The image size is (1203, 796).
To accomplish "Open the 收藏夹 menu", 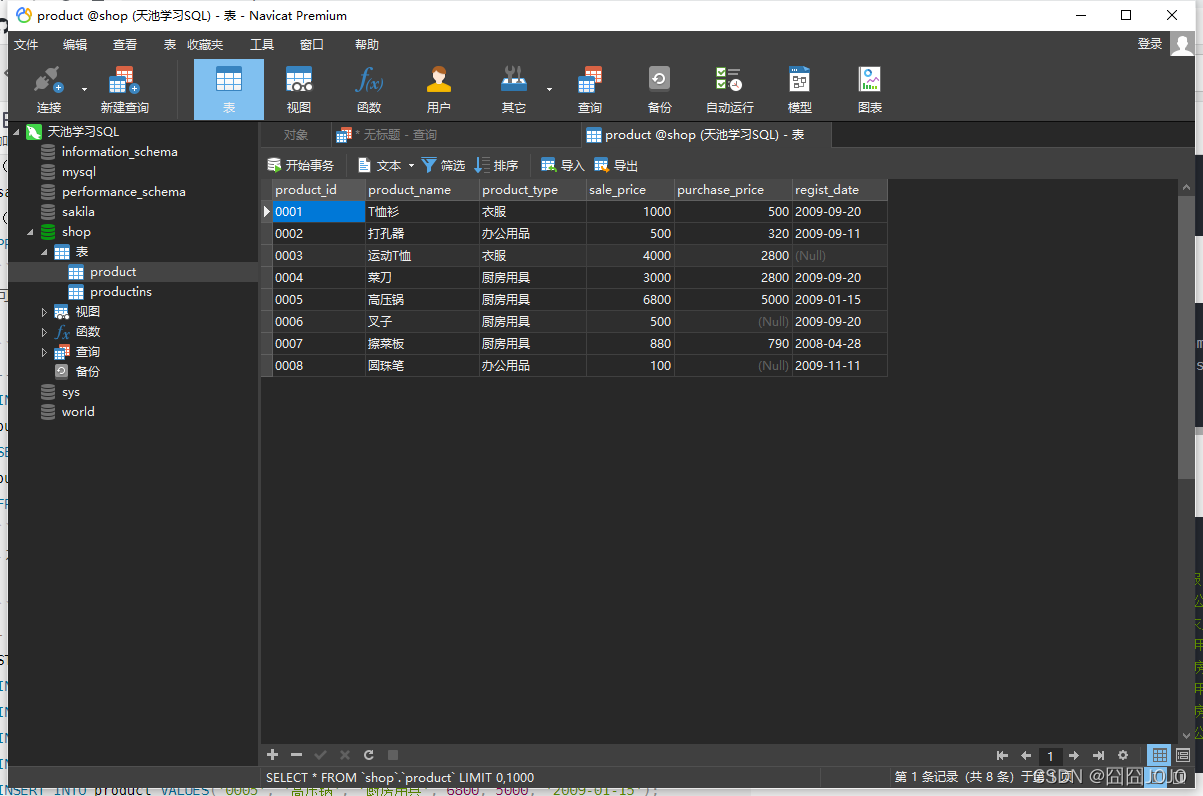I will coord(205,45).
